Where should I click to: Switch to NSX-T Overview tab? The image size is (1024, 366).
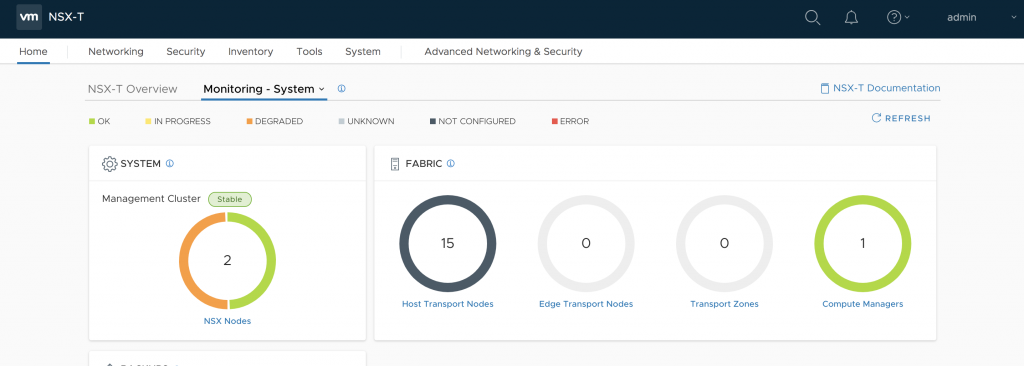click(133, 89)
